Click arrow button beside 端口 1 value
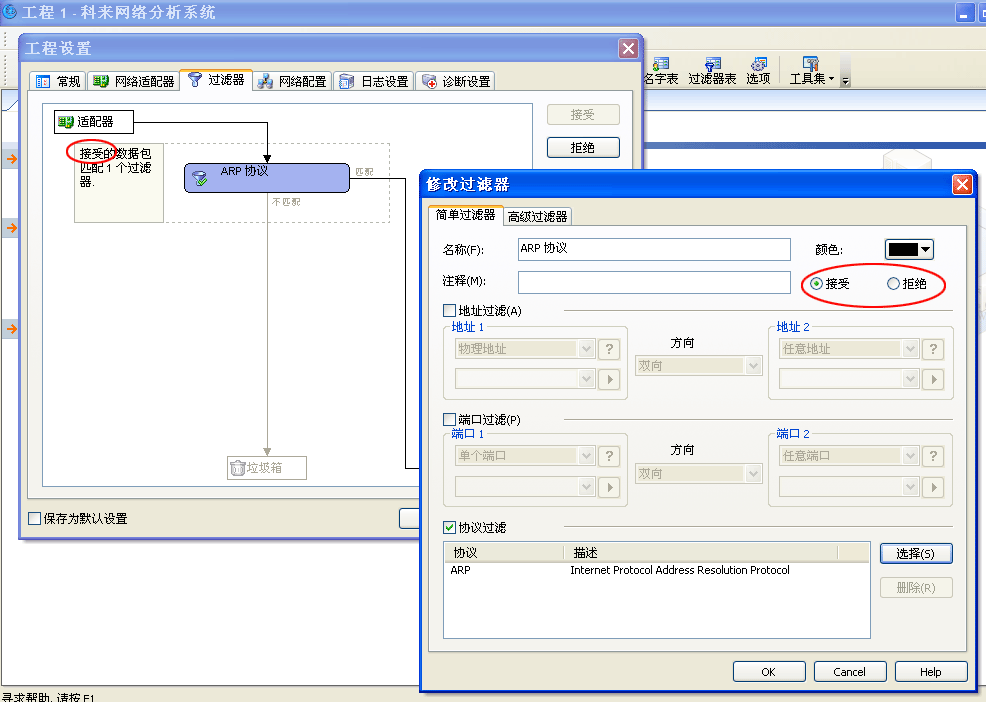 [609, 488]
